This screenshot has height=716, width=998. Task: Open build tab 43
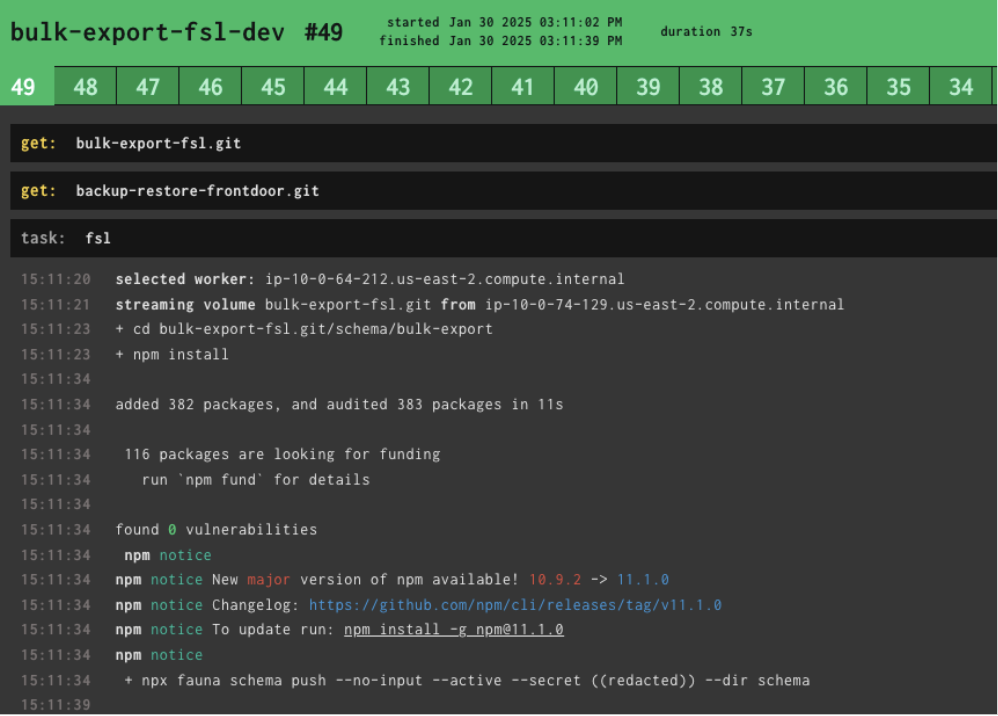click(398, 86)
